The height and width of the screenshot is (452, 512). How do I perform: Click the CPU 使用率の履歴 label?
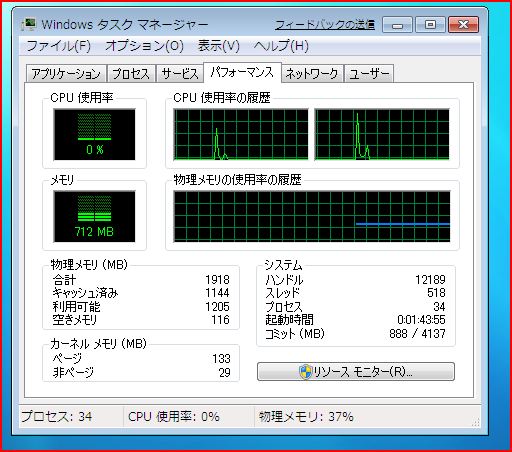tap(222, 98)
